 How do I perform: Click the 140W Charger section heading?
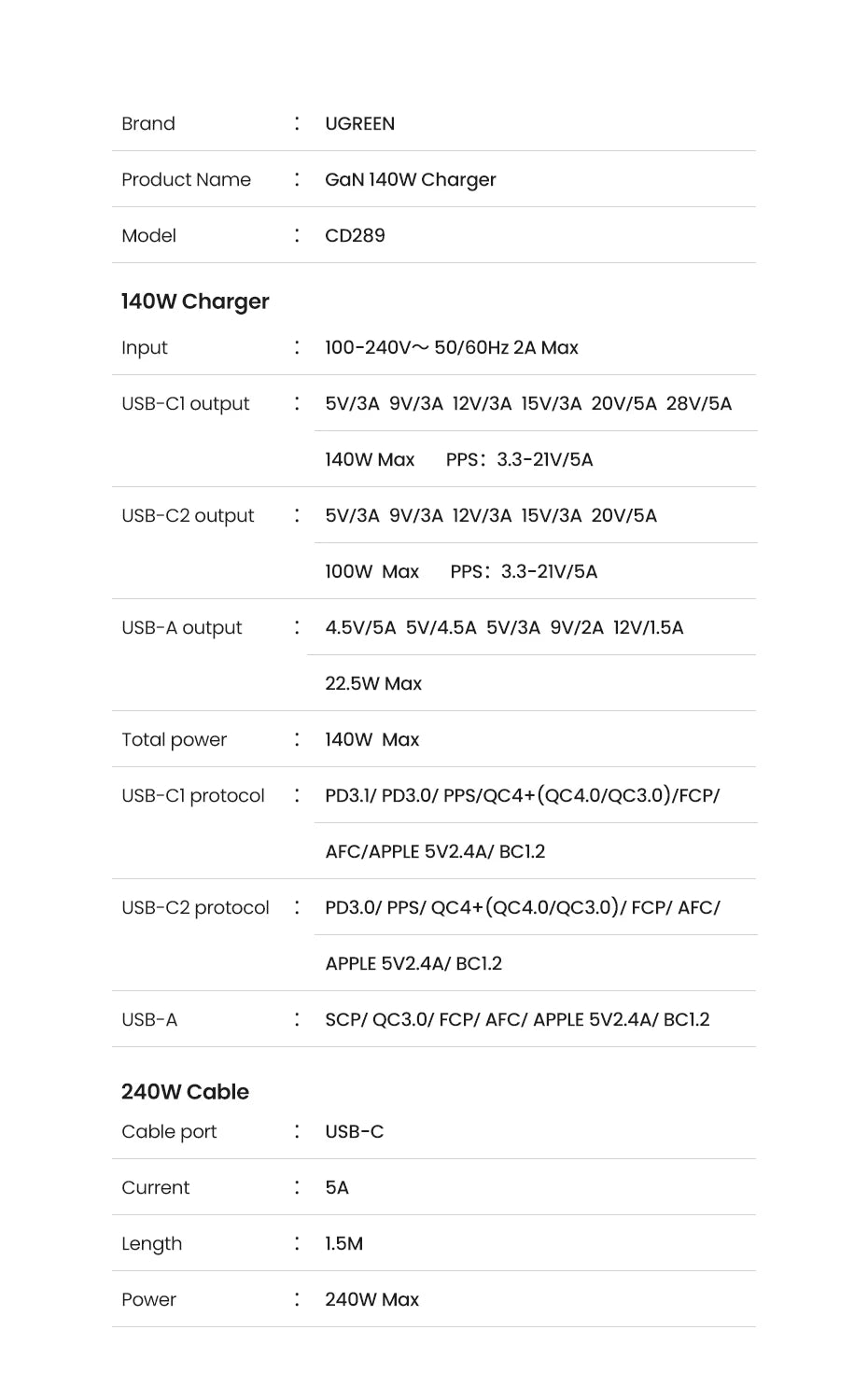(195, 301)
